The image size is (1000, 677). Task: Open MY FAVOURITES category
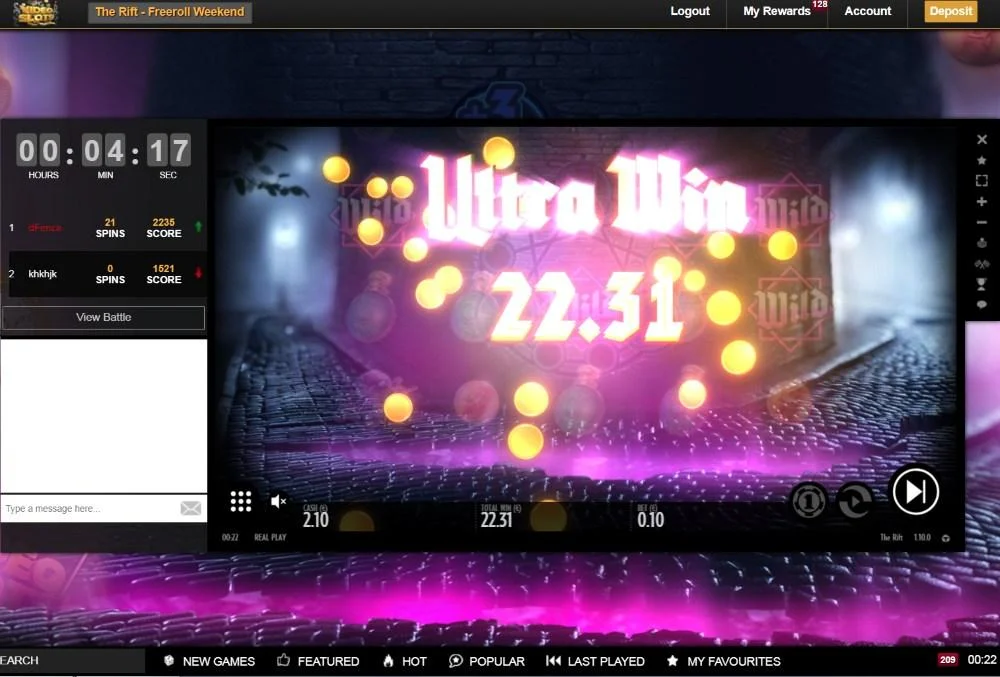coord(724,661)
